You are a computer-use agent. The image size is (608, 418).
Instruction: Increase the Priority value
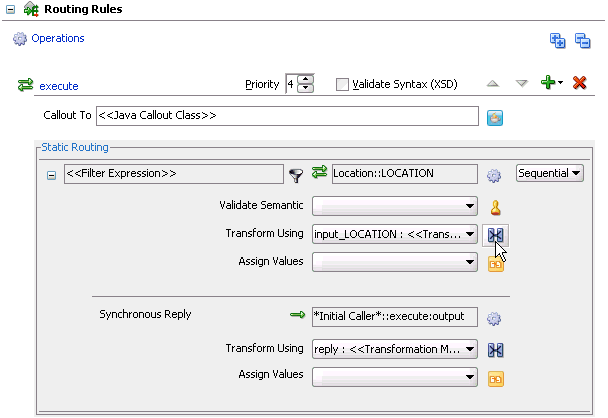(306, 79)
